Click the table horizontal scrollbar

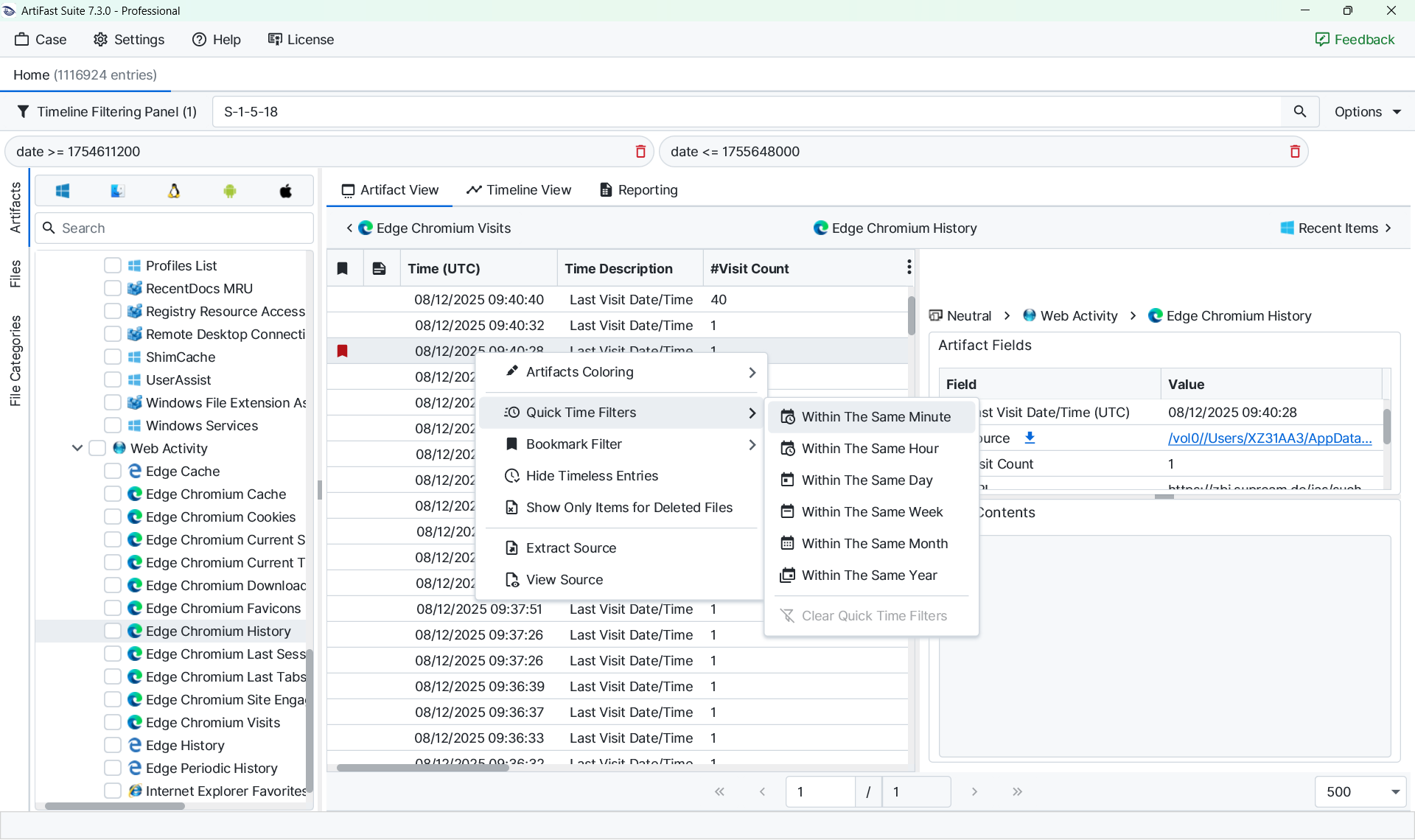(x=422, y=768)
